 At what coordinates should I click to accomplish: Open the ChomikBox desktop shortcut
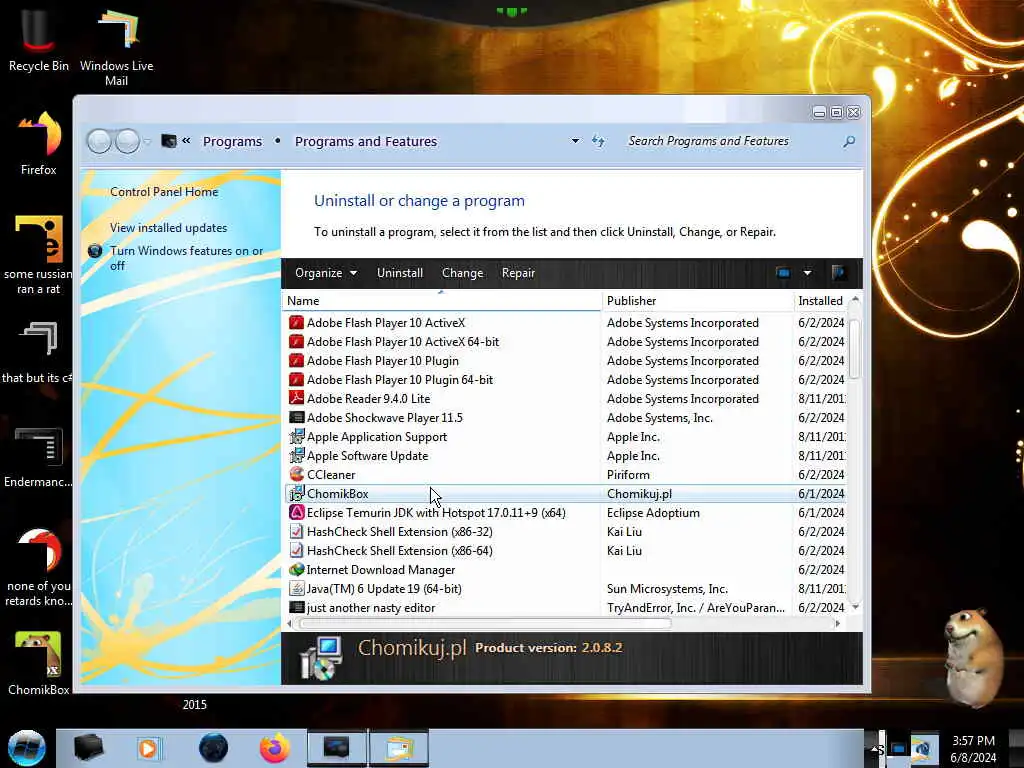click(39, 663)
